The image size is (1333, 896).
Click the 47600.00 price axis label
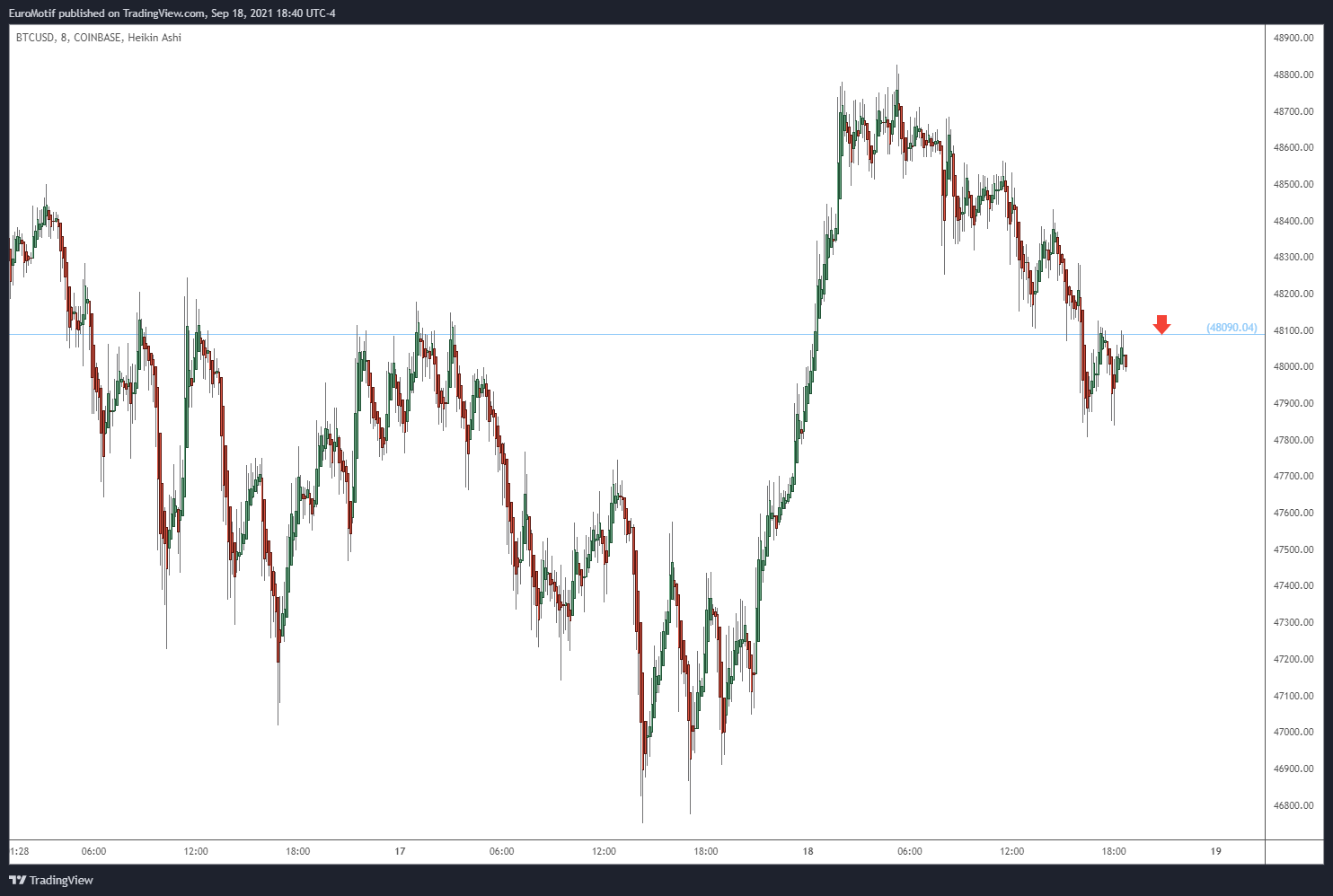[x=1293, y=513]
